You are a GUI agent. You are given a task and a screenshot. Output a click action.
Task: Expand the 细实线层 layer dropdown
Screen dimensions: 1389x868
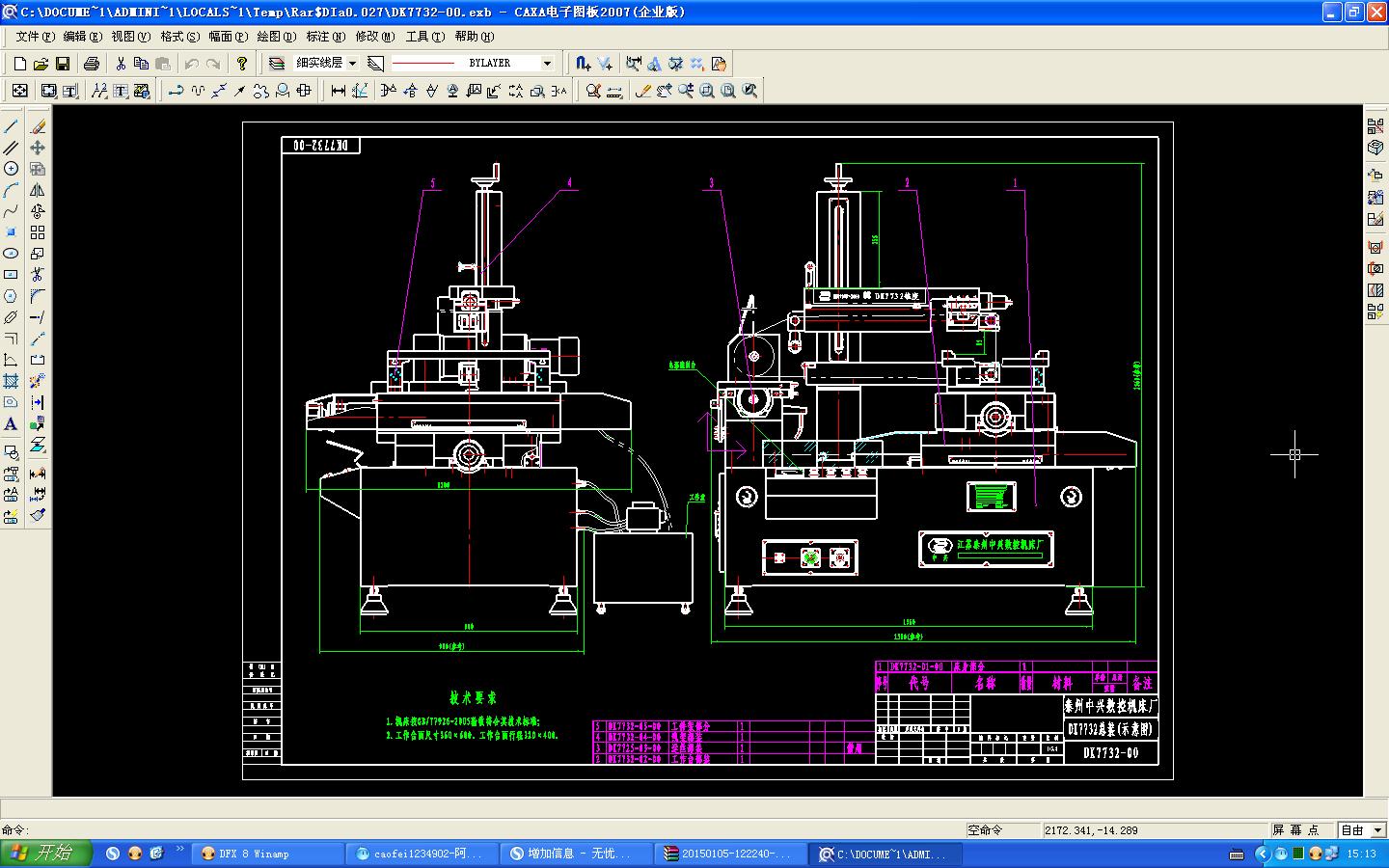click(352, 64)
